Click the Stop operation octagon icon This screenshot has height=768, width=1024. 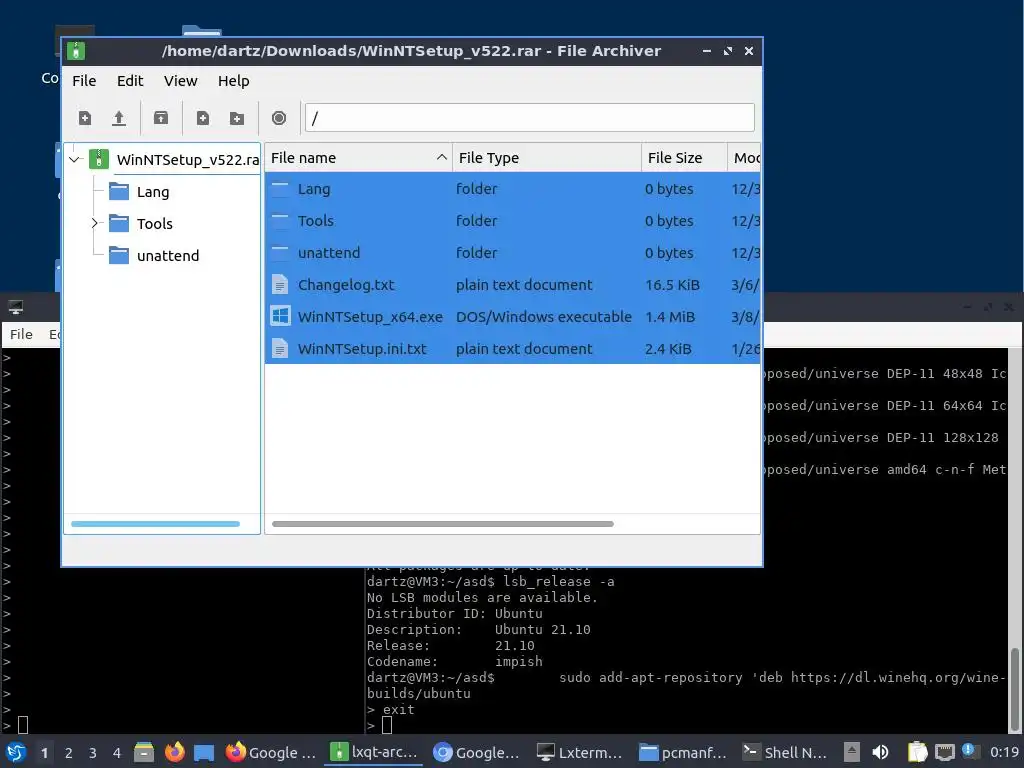tap(279, 118)
